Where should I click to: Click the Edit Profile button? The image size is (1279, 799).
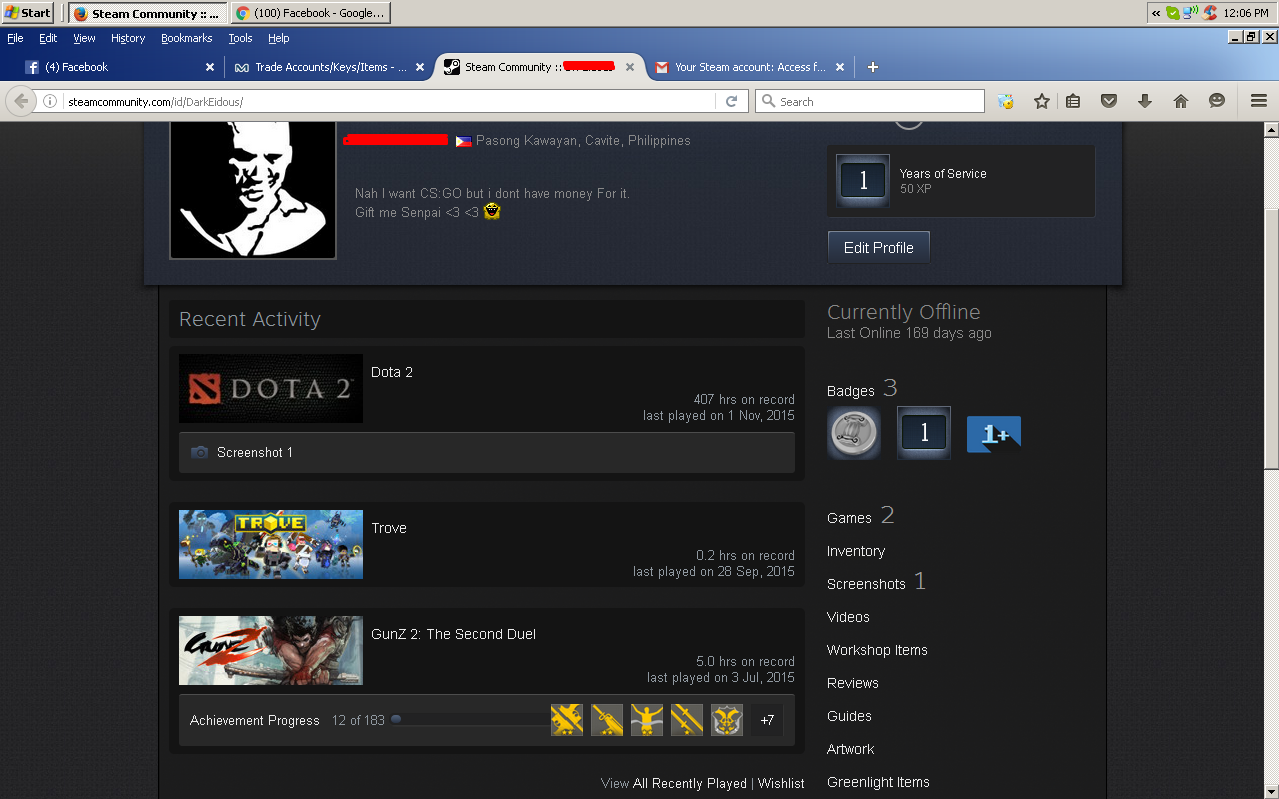tap(879, 247)
